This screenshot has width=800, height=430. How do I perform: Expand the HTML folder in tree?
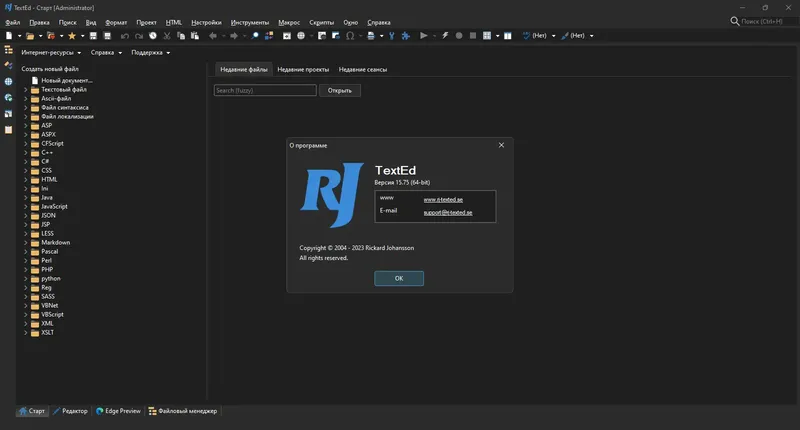click(x=26, y=180)
